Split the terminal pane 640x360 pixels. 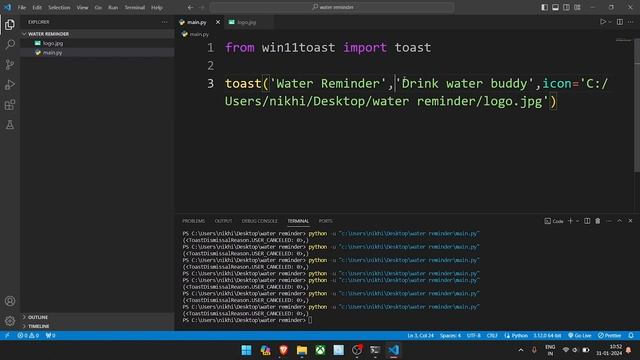tap(587, 221)
